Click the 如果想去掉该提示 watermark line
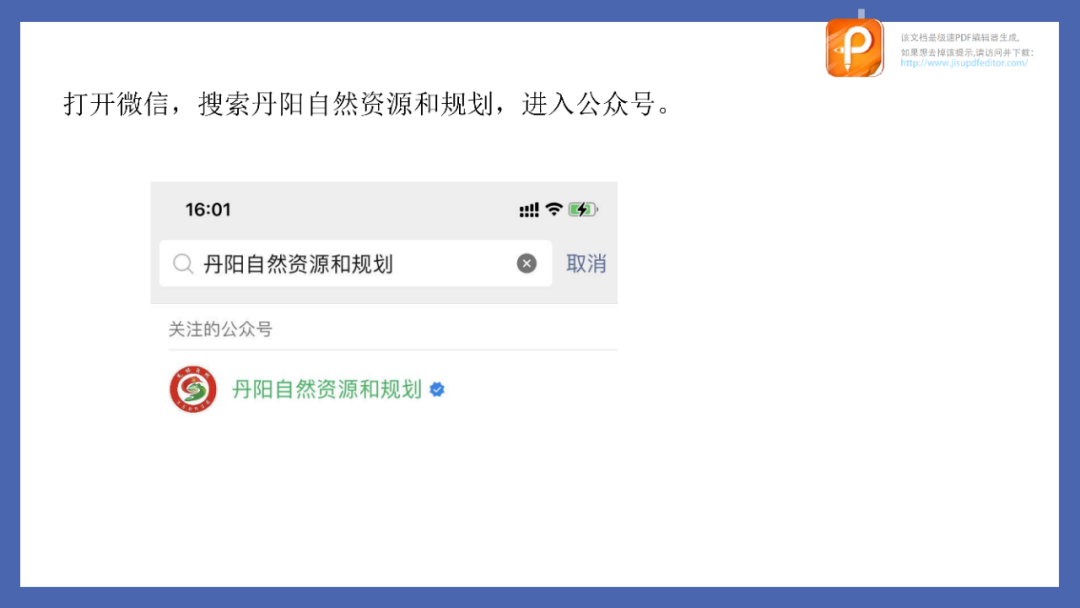The image size is (1080, 608). point(967,52)
